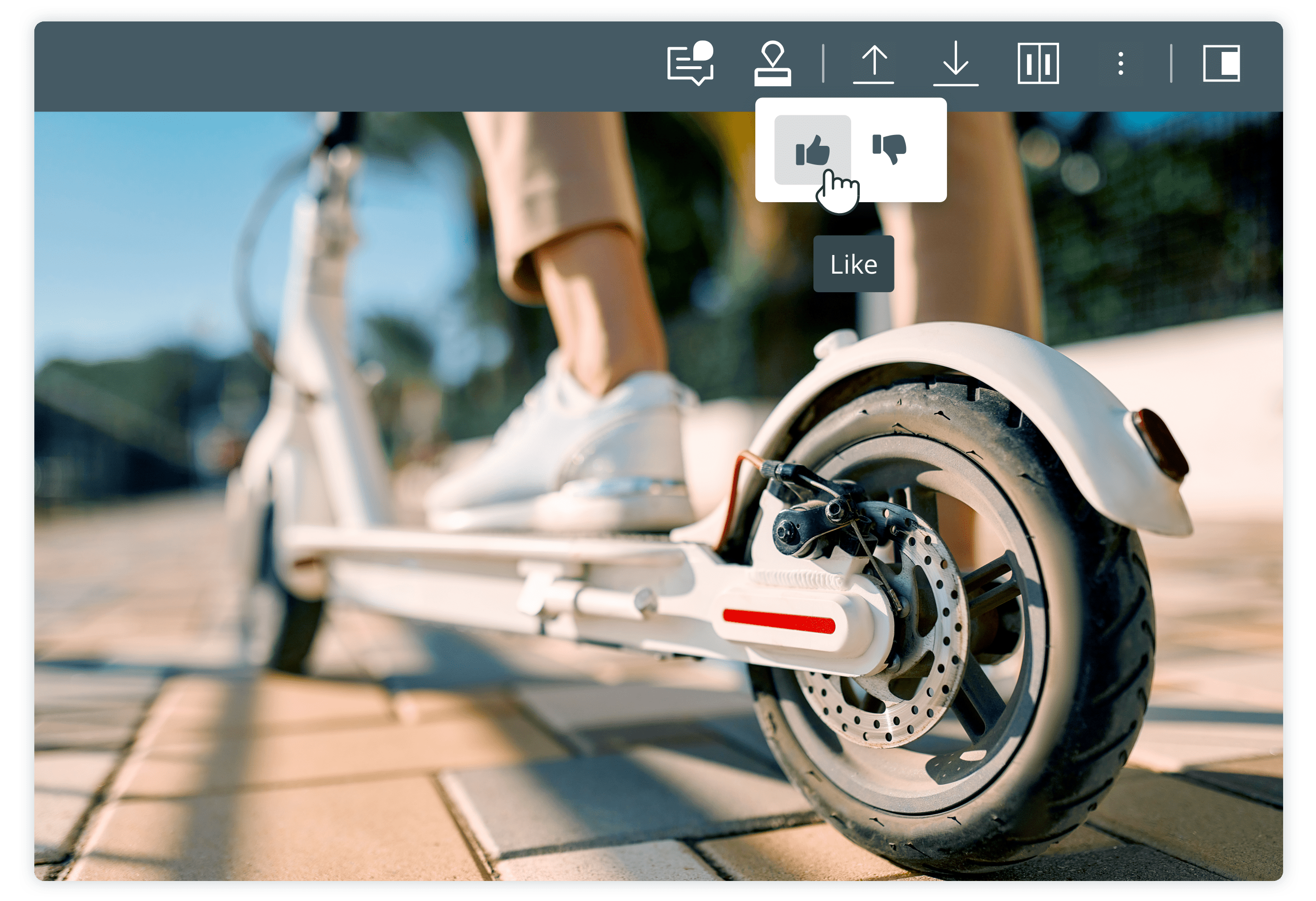Viewport: 1316px width, 901px height.
Task: Open the three-dot more options menu
Action: click(1121, 63)
